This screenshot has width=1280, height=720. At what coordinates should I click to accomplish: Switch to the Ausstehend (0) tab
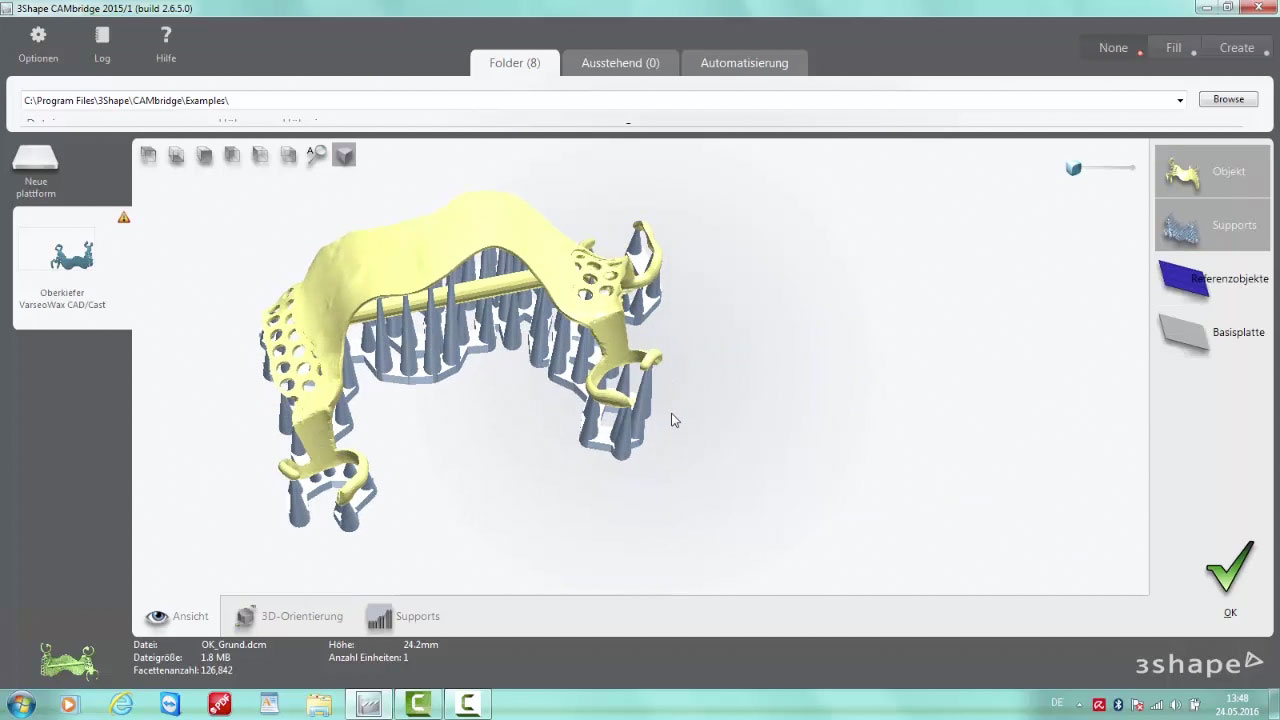620,63
